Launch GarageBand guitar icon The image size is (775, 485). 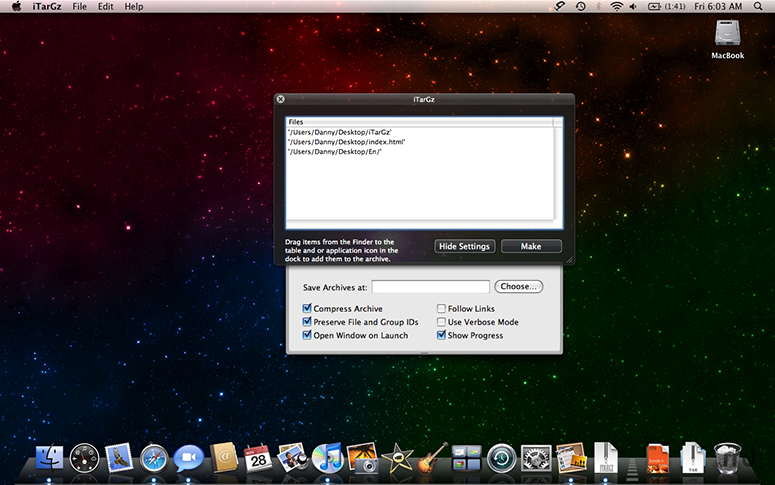coord(432,458)
